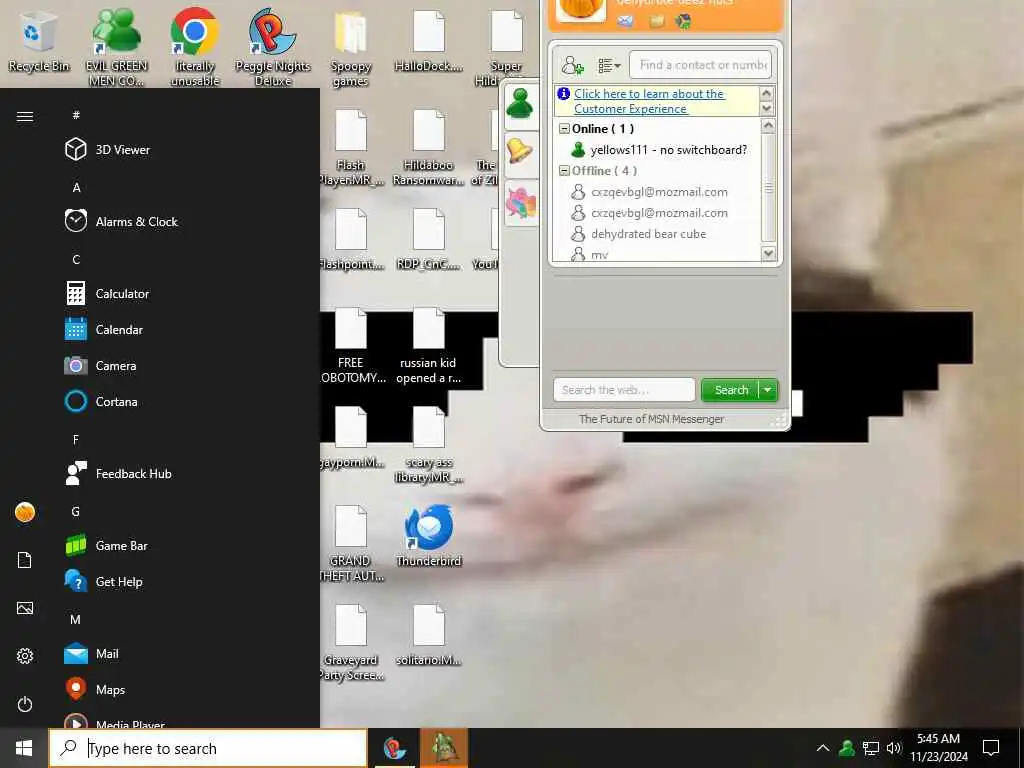Collapse the Online contact group

564,129
